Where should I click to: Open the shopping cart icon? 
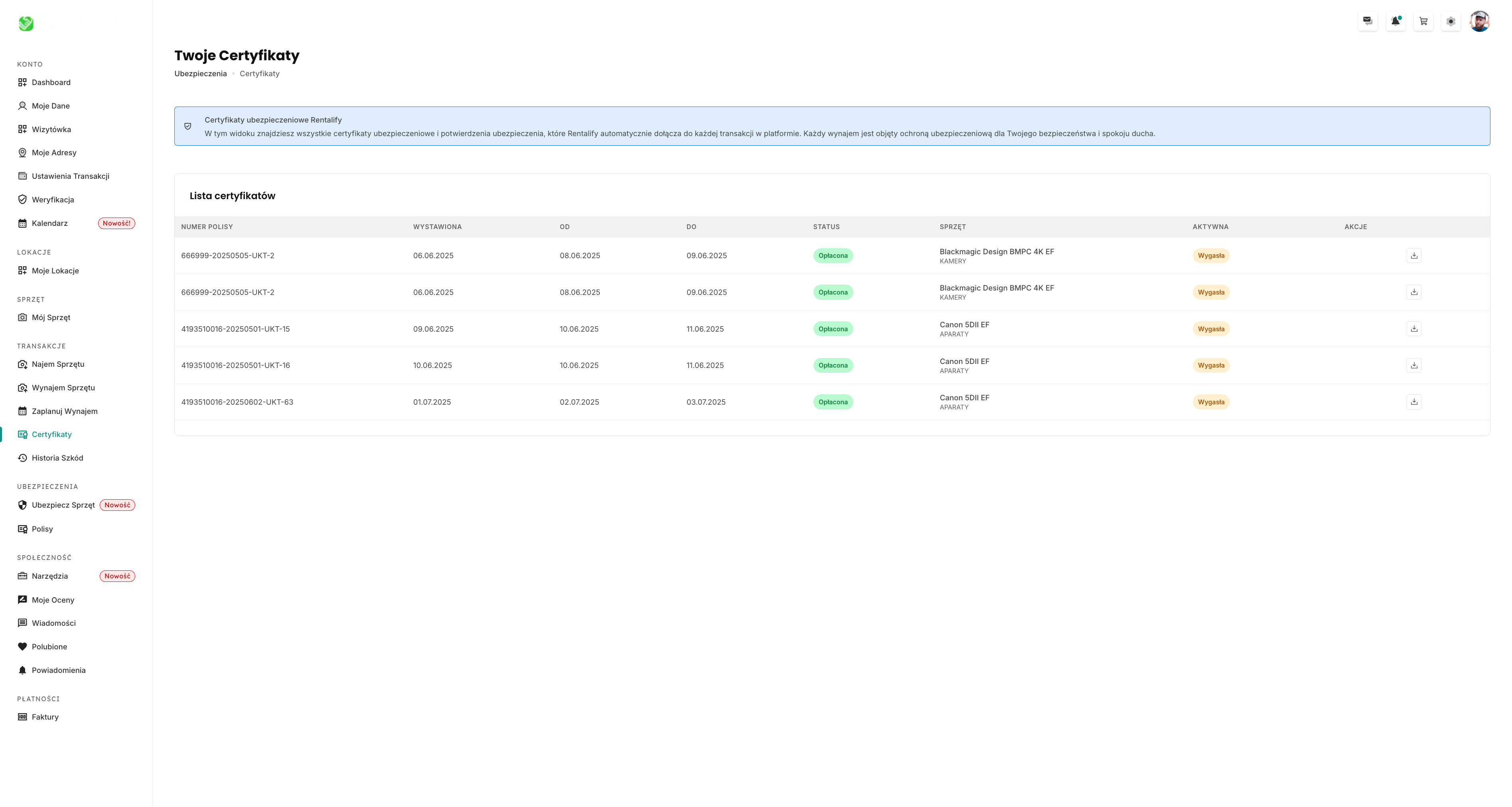click(x=1423, y=21)
